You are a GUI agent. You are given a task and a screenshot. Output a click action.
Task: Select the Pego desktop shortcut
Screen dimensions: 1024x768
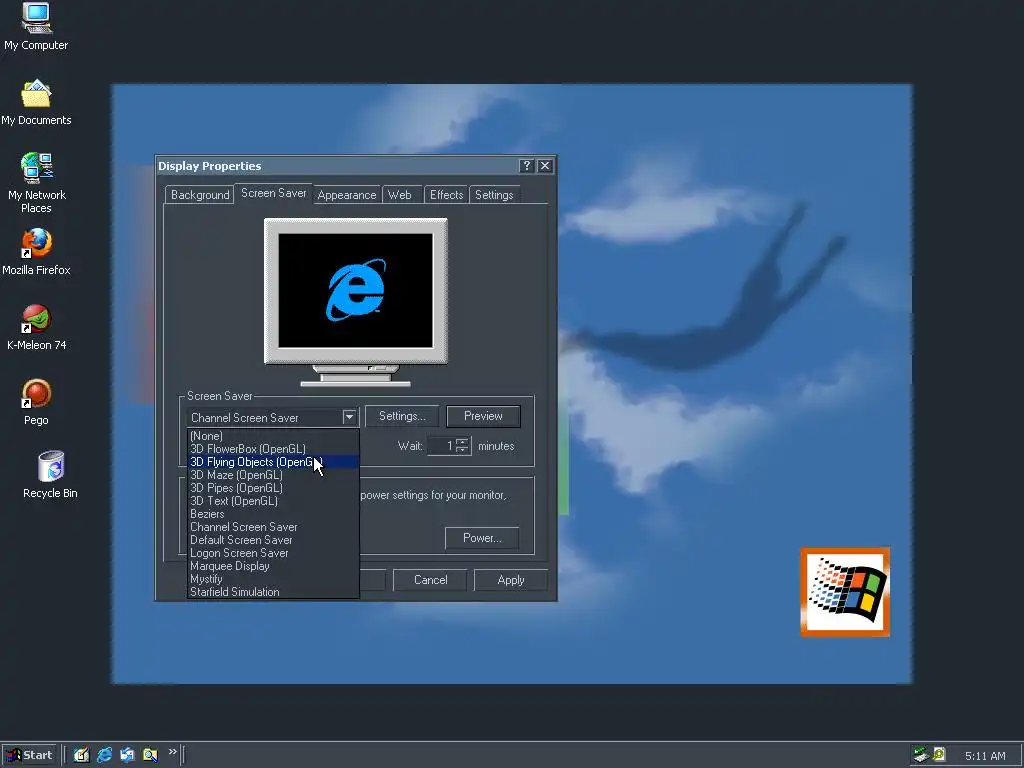[37, 402]
